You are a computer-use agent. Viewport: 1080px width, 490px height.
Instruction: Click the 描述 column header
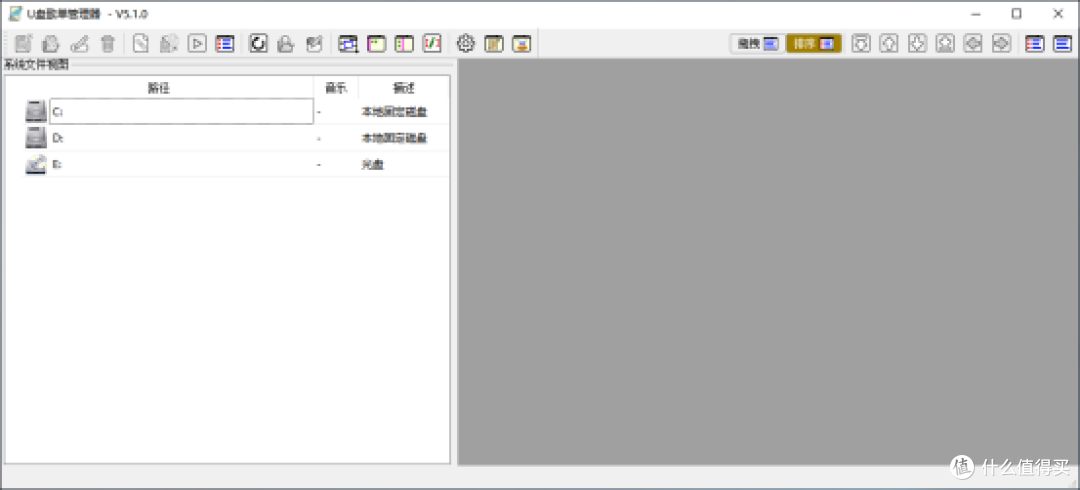(404, 88)
